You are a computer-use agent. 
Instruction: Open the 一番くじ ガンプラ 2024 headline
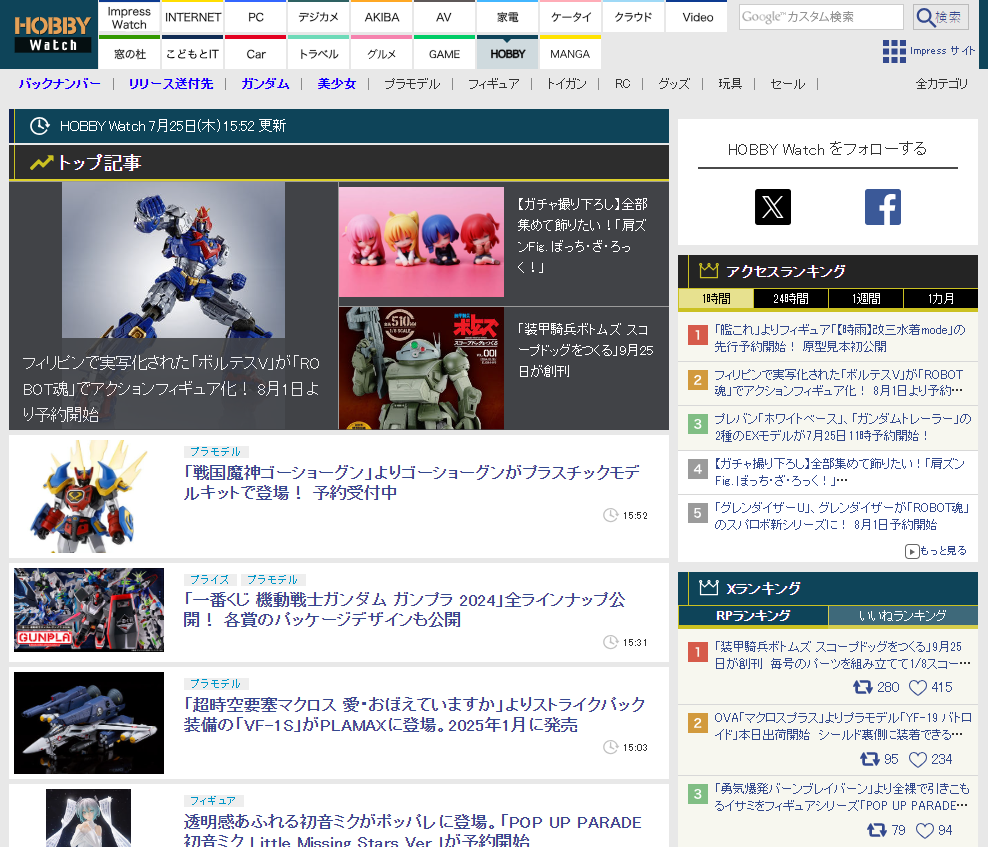click(x=404, y=609)
